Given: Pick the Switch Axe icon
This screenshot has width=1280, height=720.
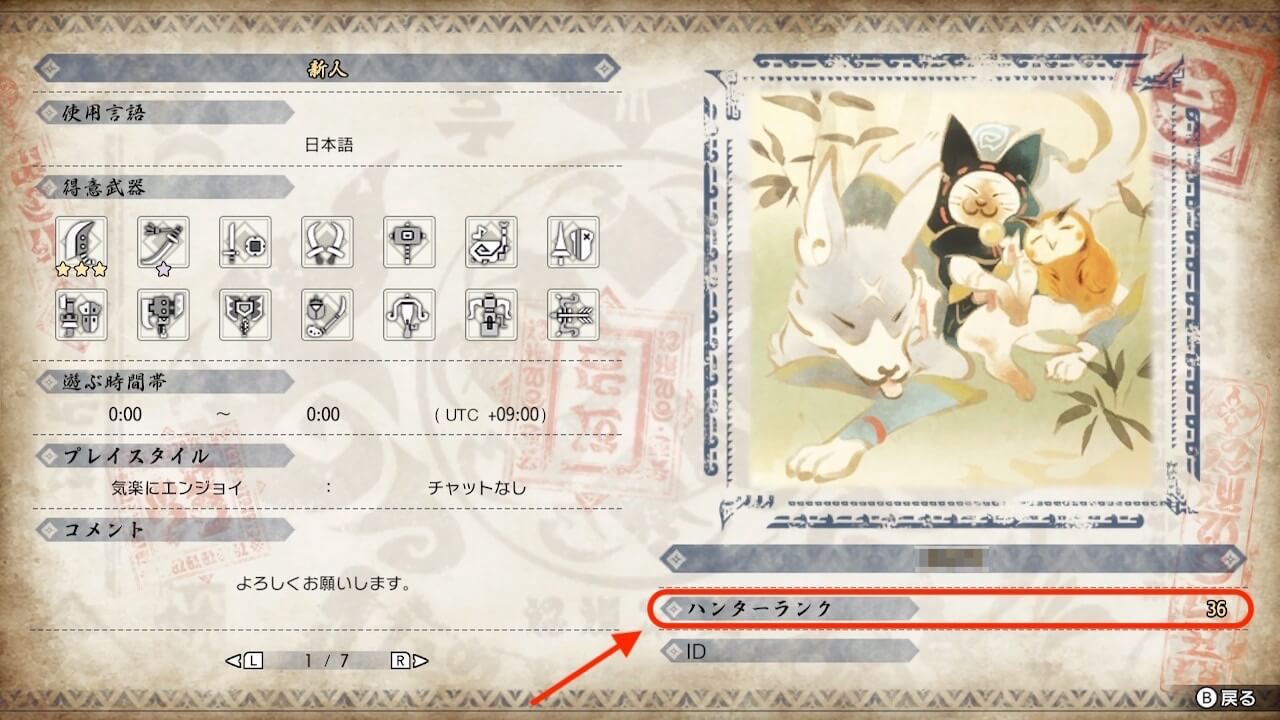Looking at the screenshot, I should coord(164,315).
